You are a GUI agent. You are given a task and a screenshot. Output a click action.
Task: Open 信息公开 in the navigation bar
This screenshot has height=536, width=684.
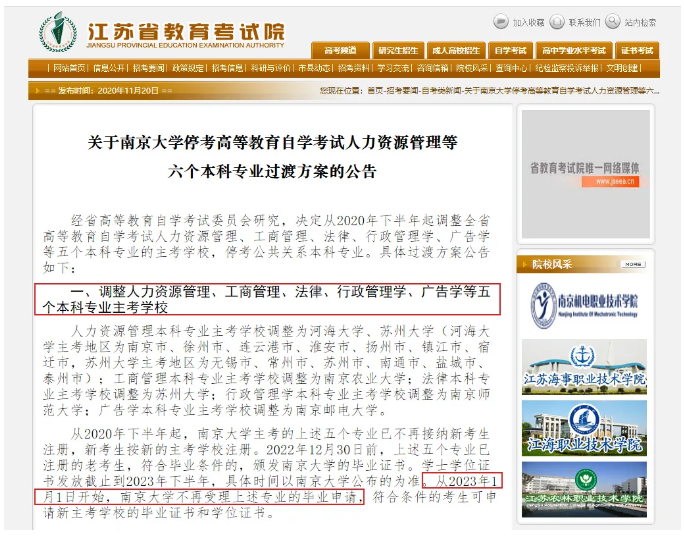109,68
